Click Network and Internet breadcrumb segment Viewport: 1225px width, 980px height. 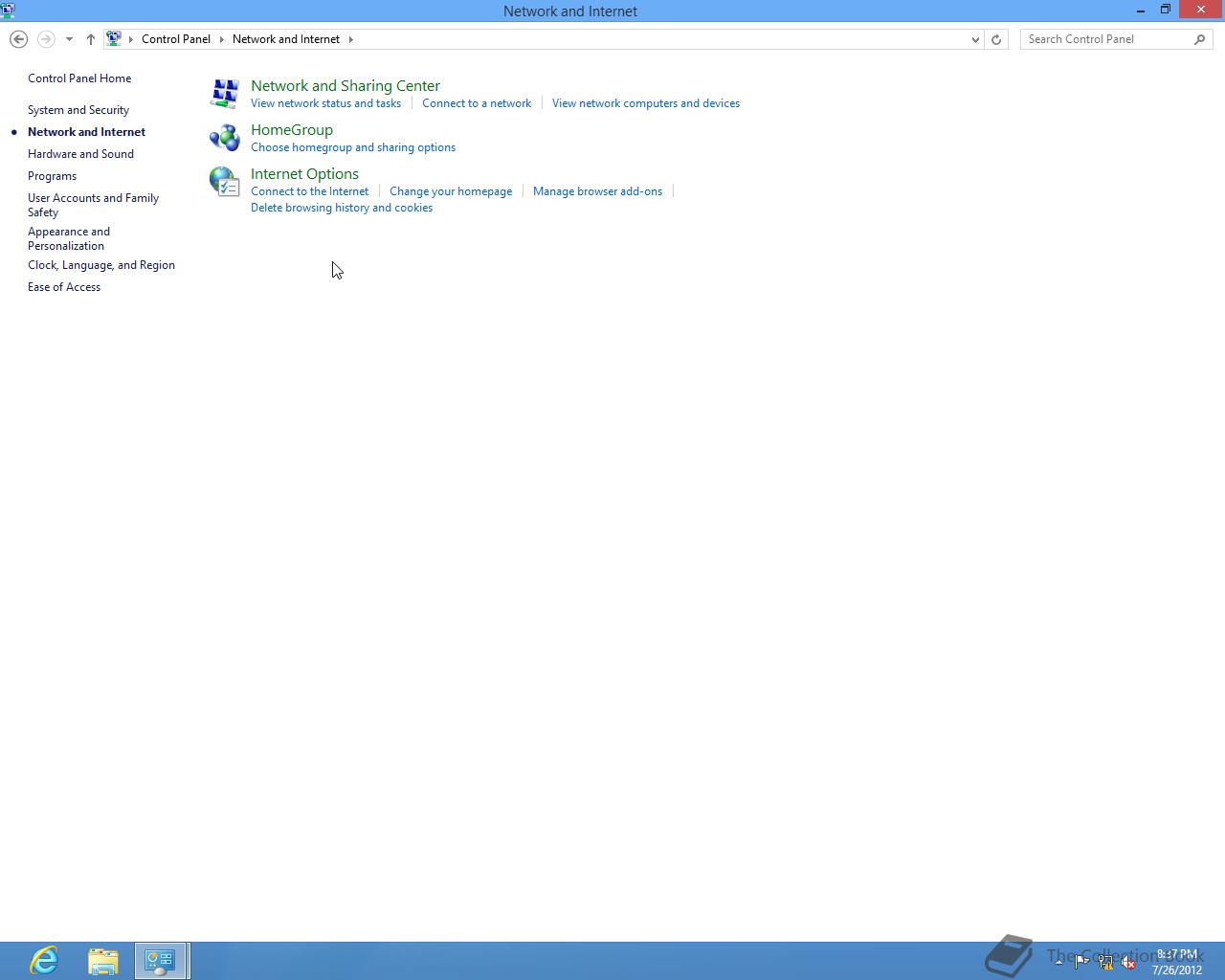coord(286,39)
